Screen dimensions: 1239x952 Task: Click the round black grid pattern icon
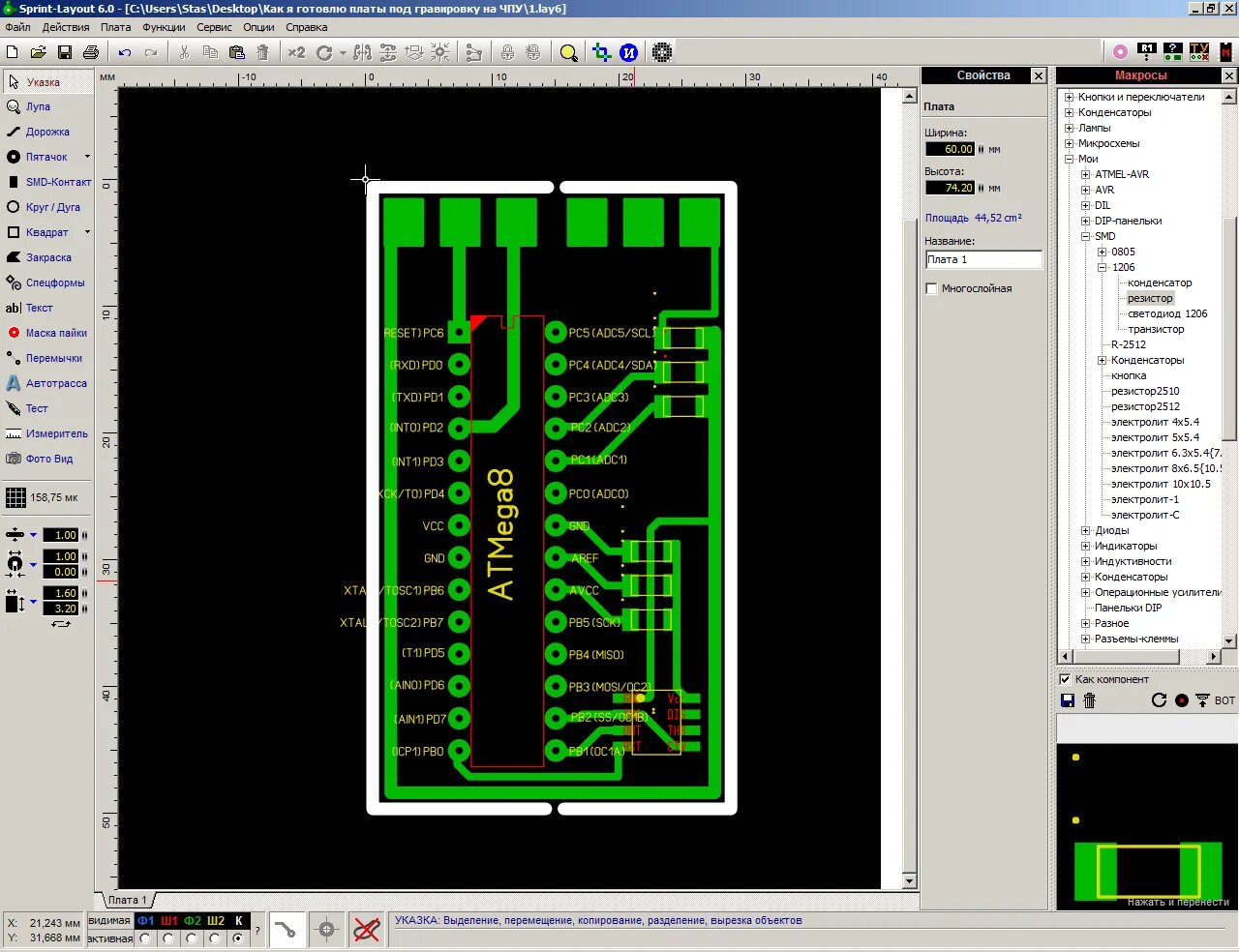point(662,52)
